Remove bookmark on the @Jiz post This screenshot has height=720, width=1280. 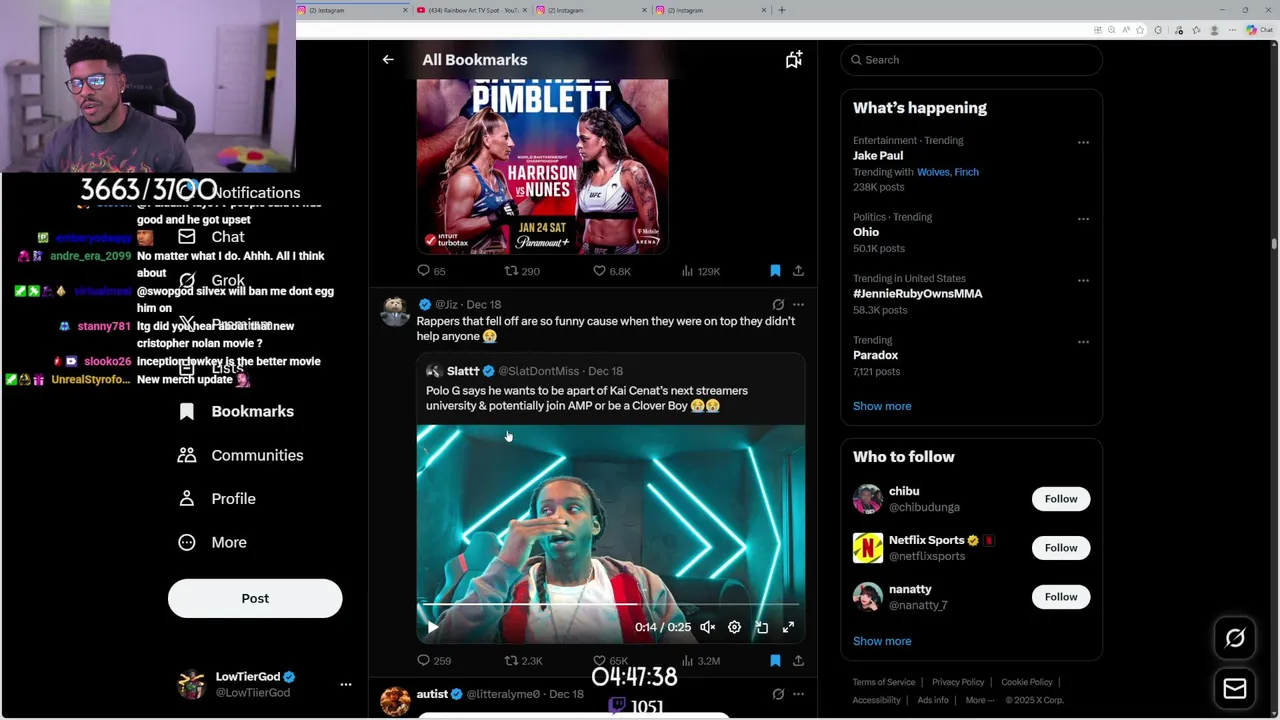pos(775,660)
